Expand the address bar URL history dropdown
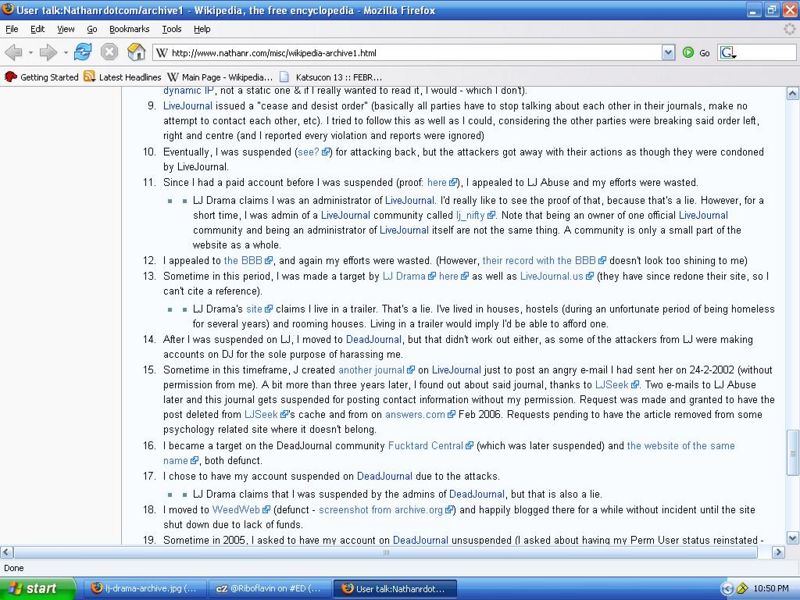This screenshot has height=600, width=800. [668, 52]
